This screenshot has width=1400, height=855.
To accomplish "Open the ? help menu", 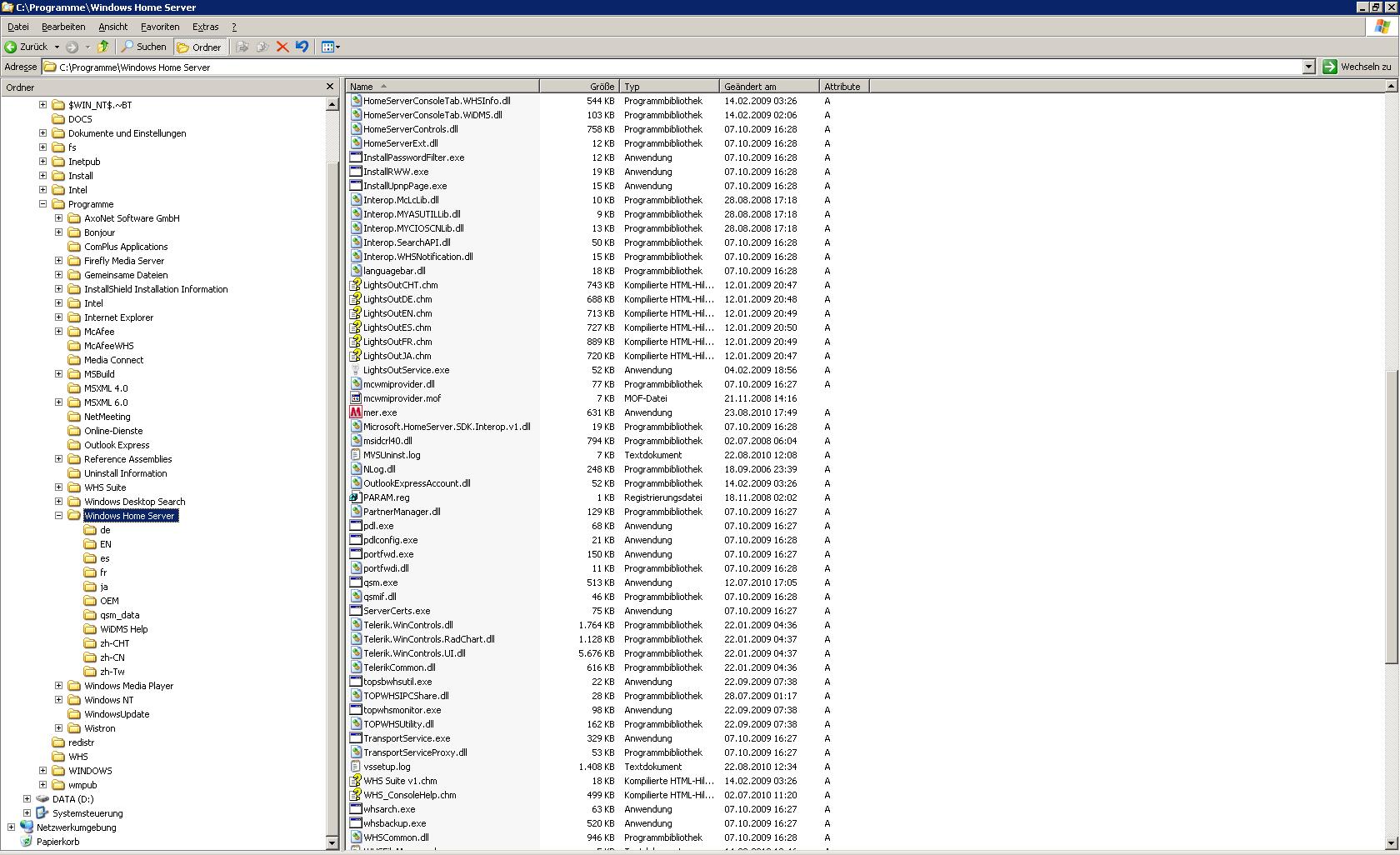I will tap(234, 27).
